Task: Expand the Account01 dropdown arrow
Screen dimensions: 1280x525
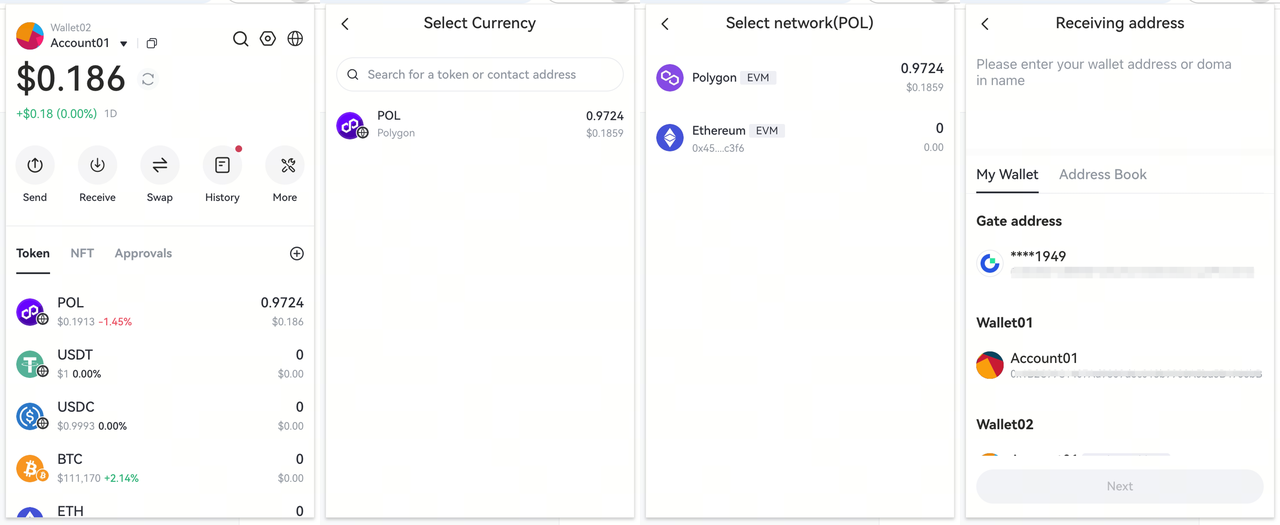Action: point(124,44)
